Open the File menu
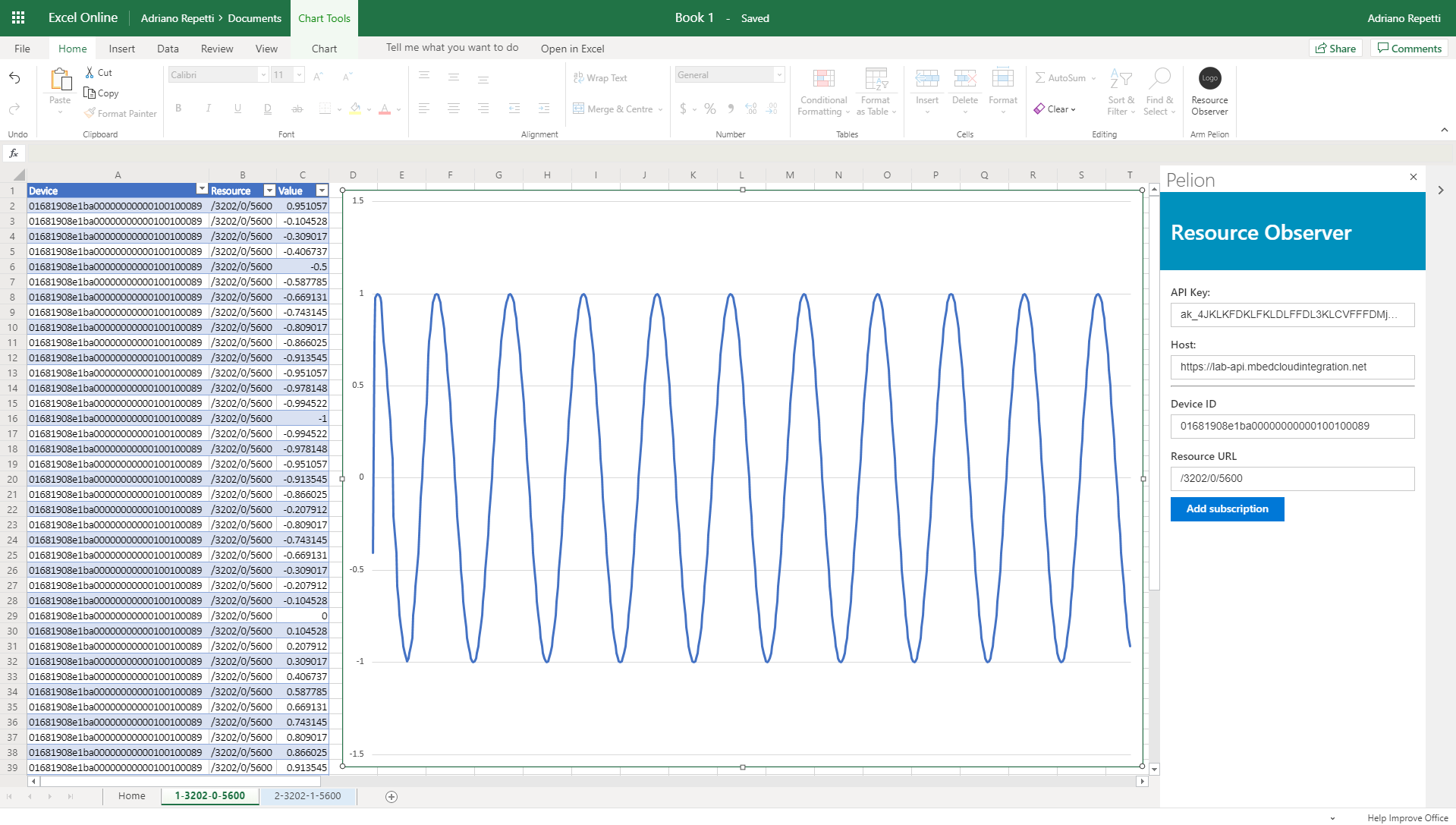This screenshot has width=1456, height=825. 23,49
